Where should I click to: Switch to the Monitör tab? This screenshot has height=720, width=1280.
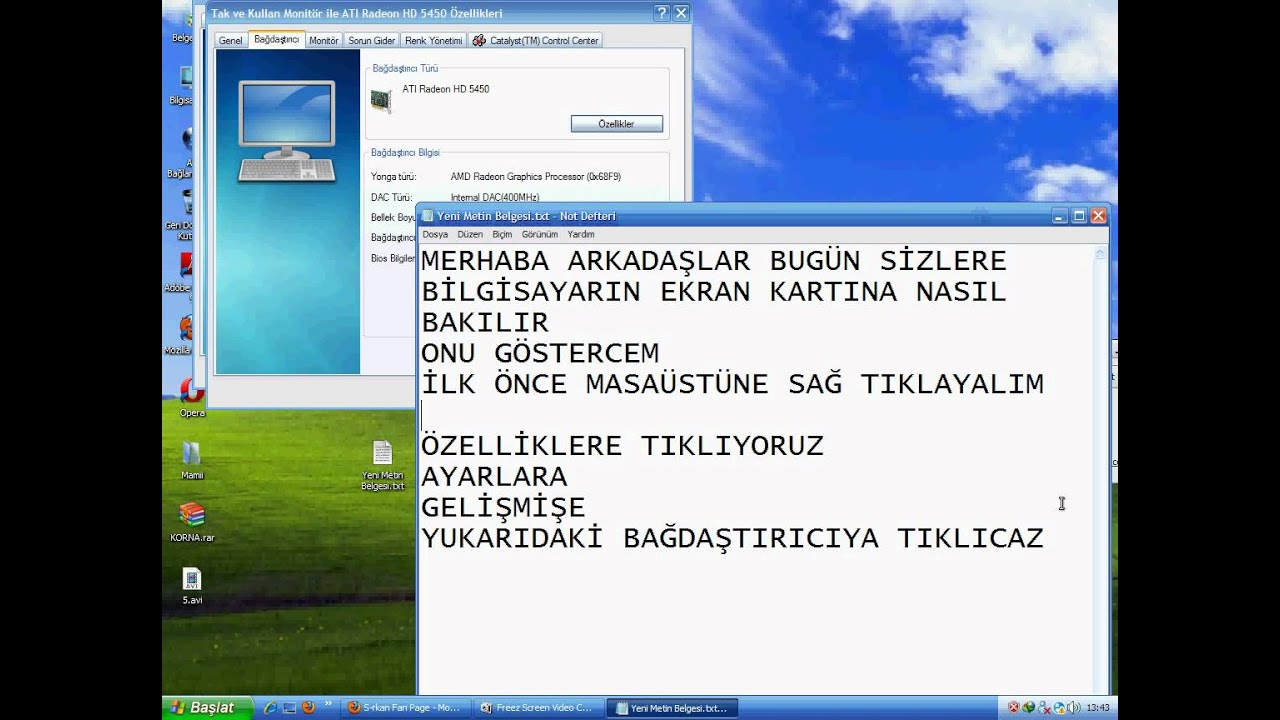coord(323,41)
